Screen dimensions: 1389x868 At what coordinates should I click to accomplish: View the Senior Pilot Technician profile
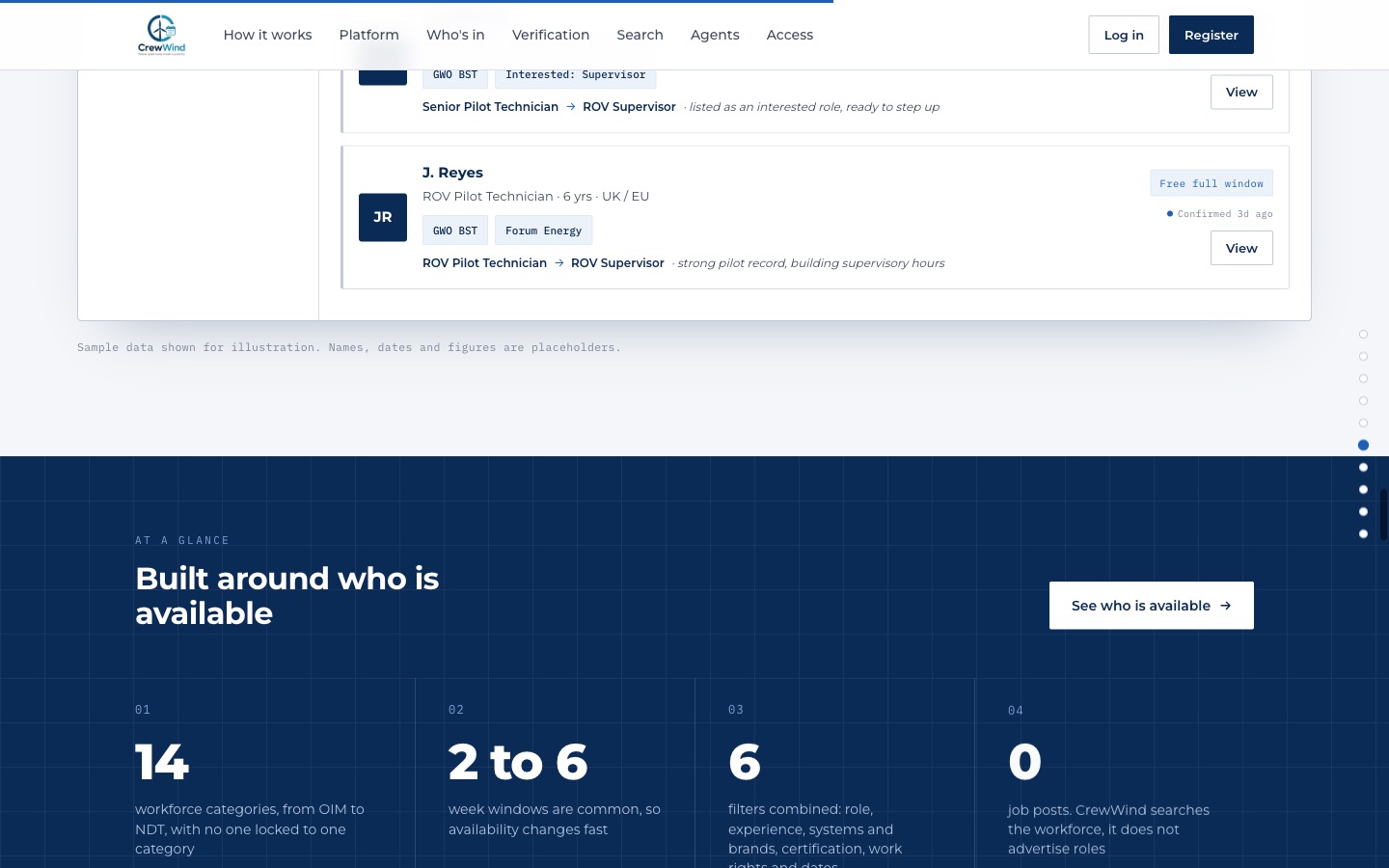coord(1241,92)
